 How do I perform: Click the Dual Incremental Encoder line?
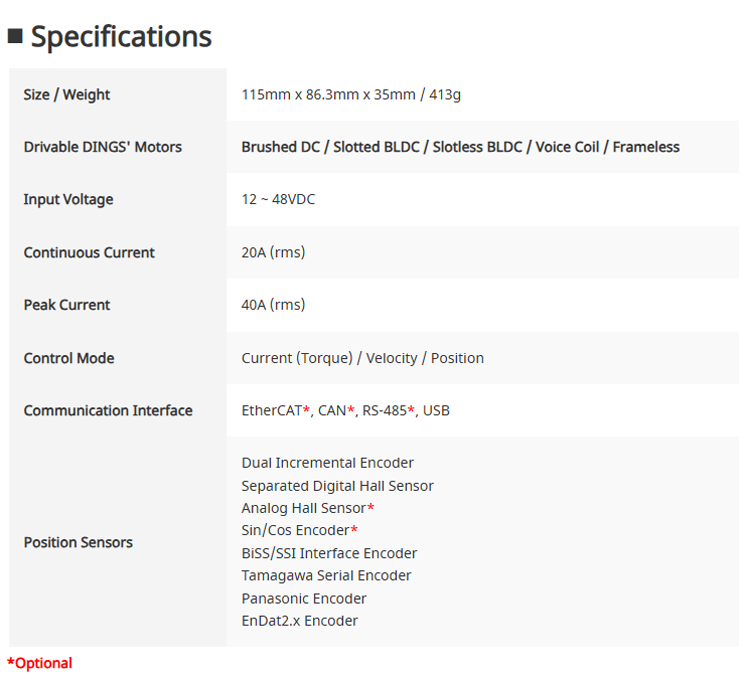[x=327, y=463]
